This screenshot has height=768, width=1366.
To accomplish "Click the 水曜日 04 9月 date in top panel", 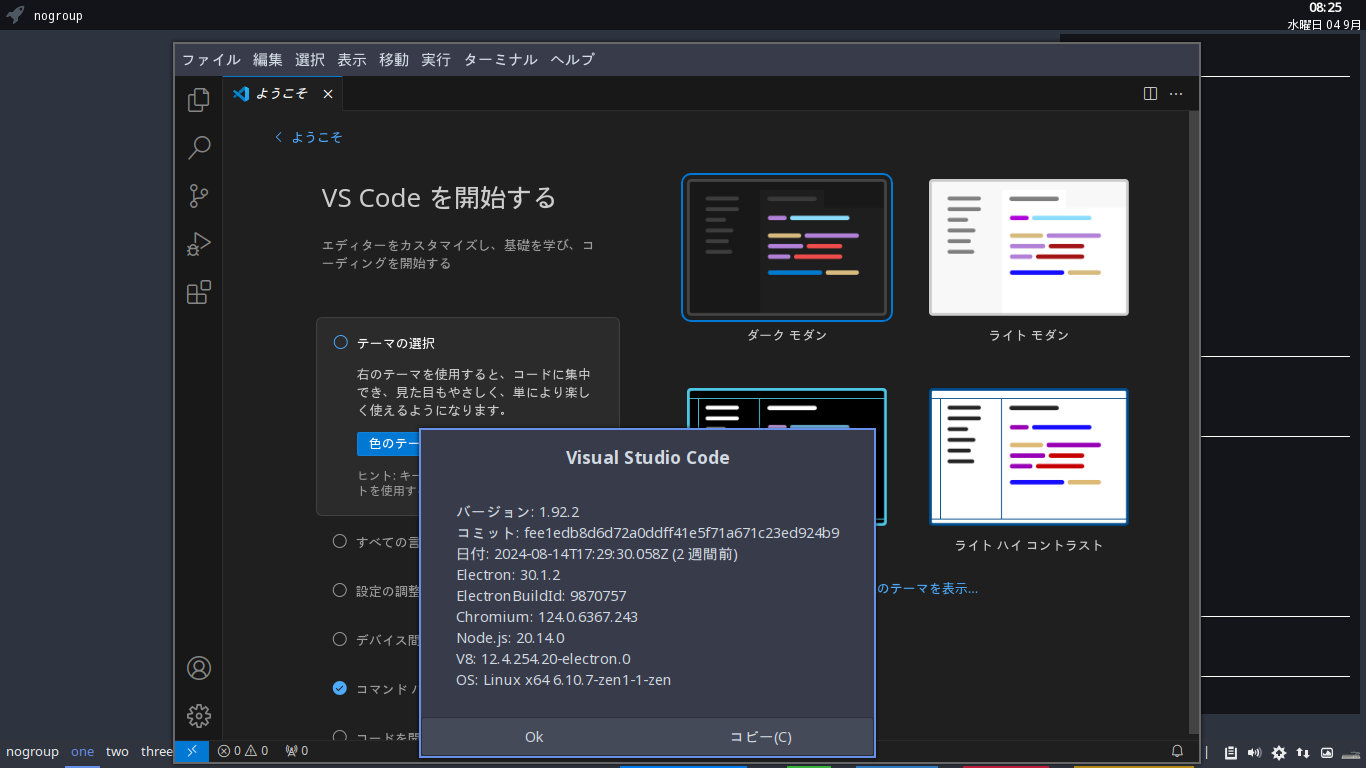I will (x=1324, y=25).
